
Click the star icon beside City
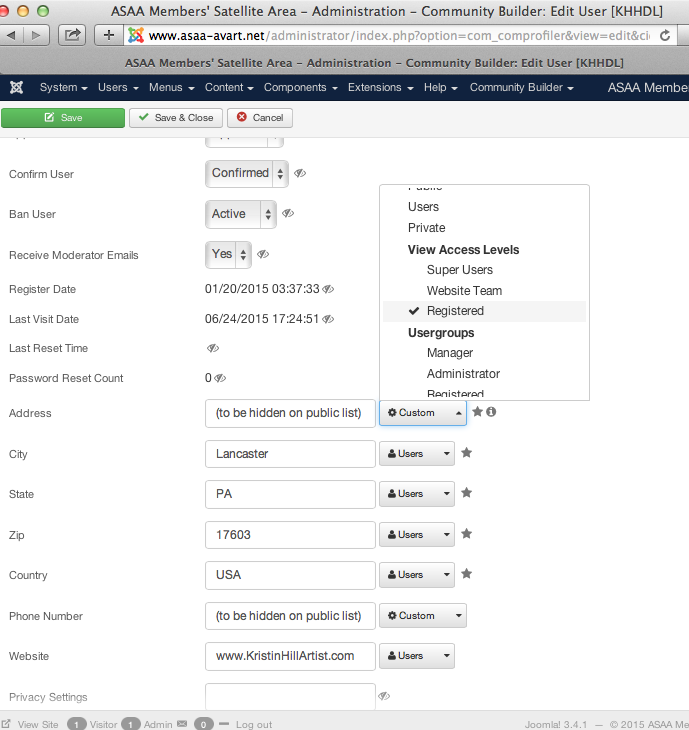466,453
